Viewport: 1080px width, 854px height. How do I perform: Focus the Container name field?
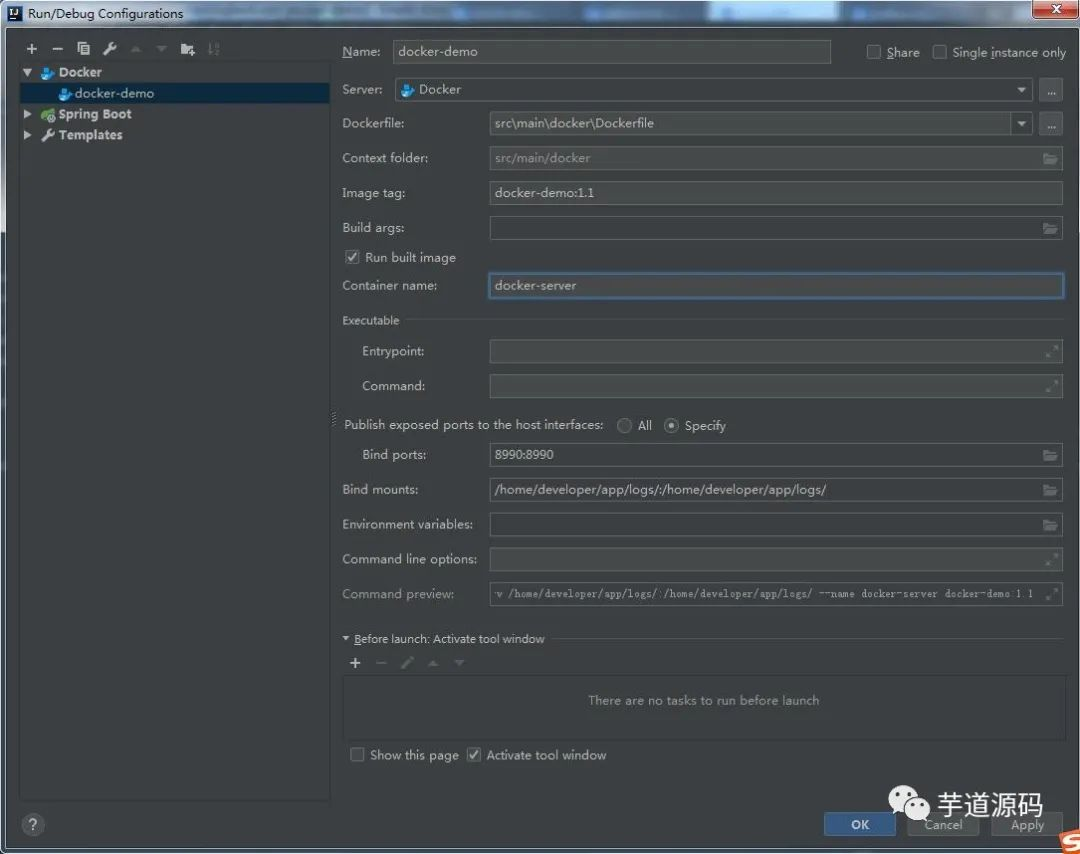click(776, 286)
